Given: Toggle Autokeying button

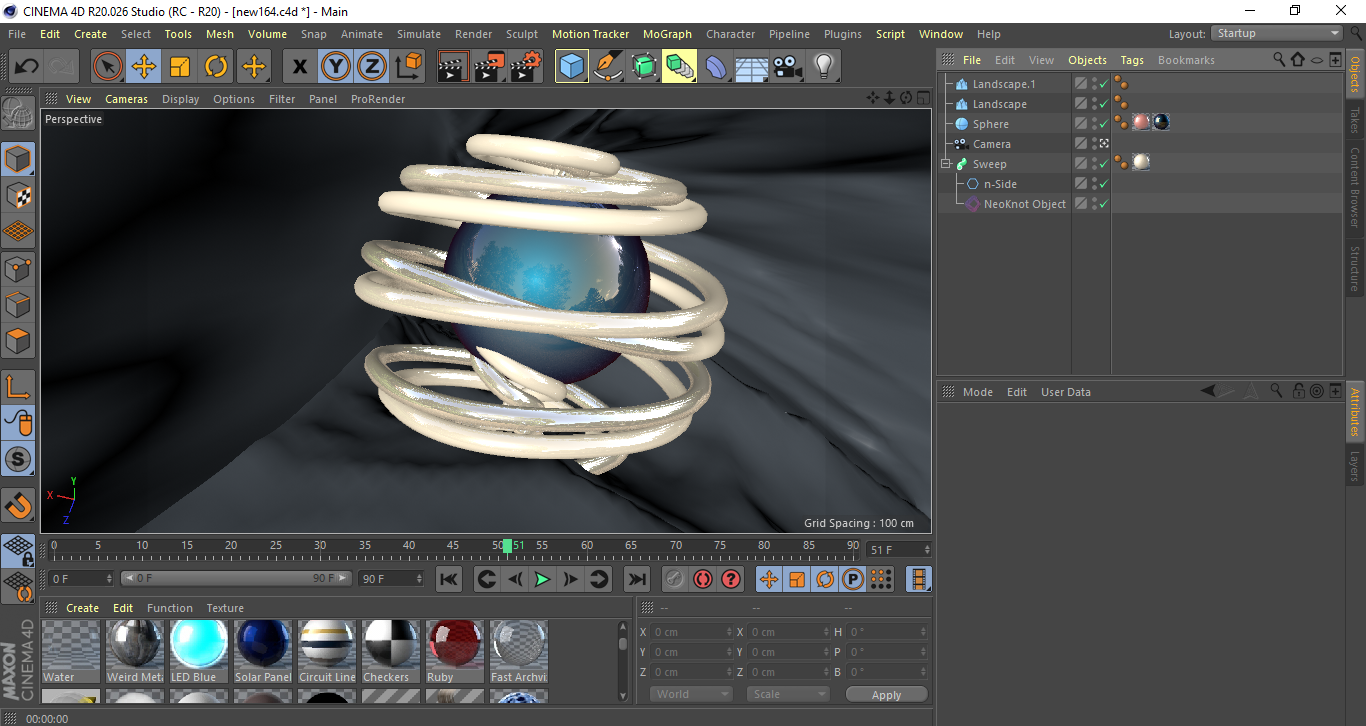Looking at the screenshot, I should click(703, 579).
